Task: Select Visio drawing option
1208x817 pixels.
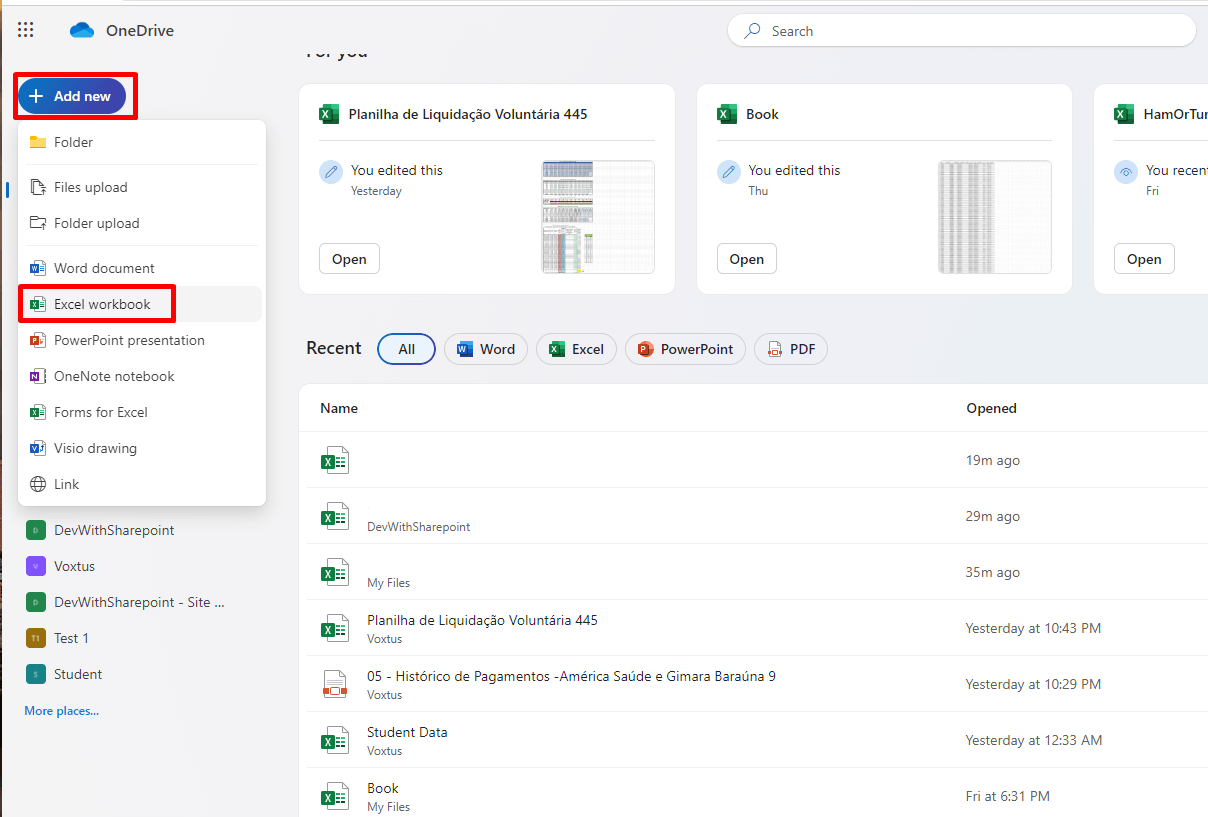Action: coord(142,448)
